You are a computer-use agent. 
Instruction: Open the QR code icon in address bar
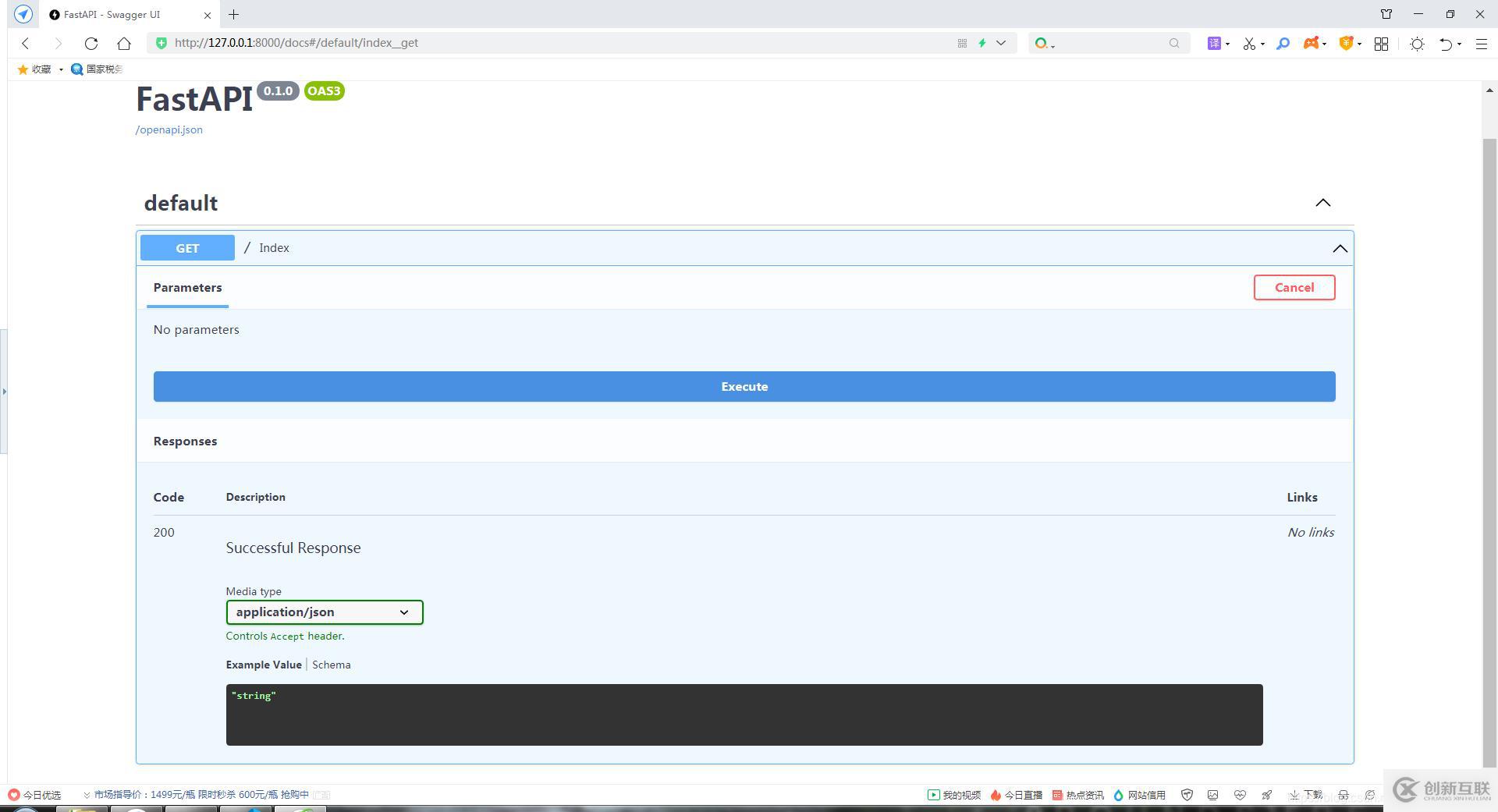point(962,43)
